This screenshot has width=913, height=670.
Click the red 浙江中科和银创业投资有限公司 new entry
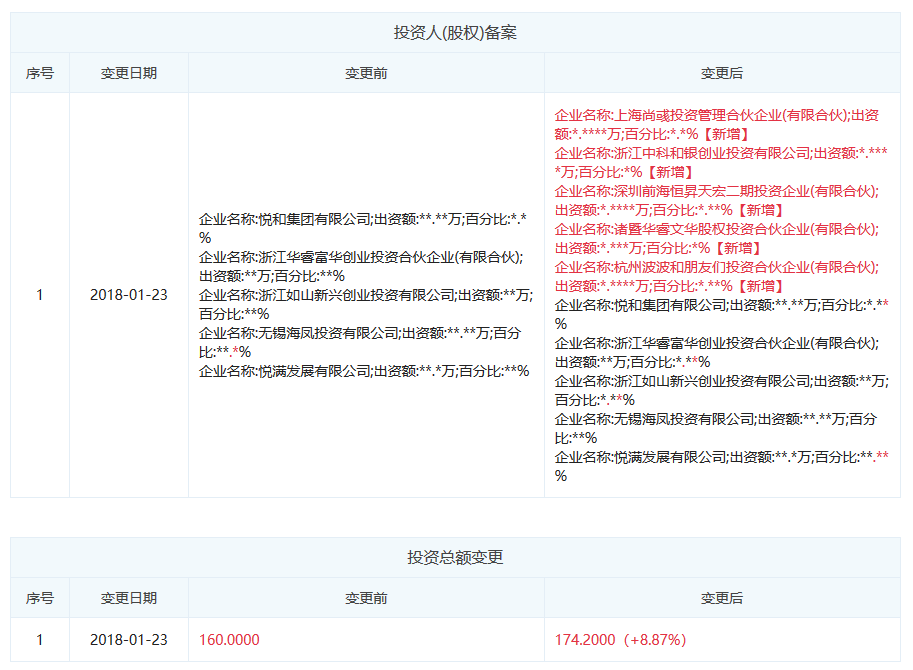(x=721, y=162)
